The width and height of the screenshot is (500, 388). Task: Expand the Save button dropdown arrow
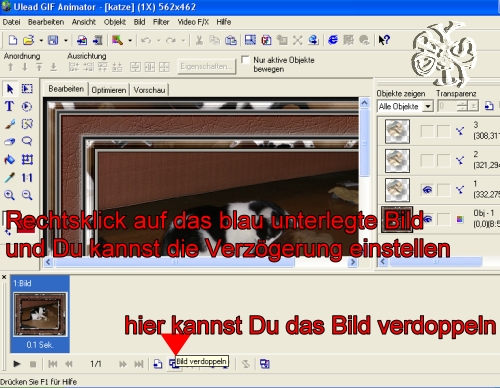coord(66,40)
